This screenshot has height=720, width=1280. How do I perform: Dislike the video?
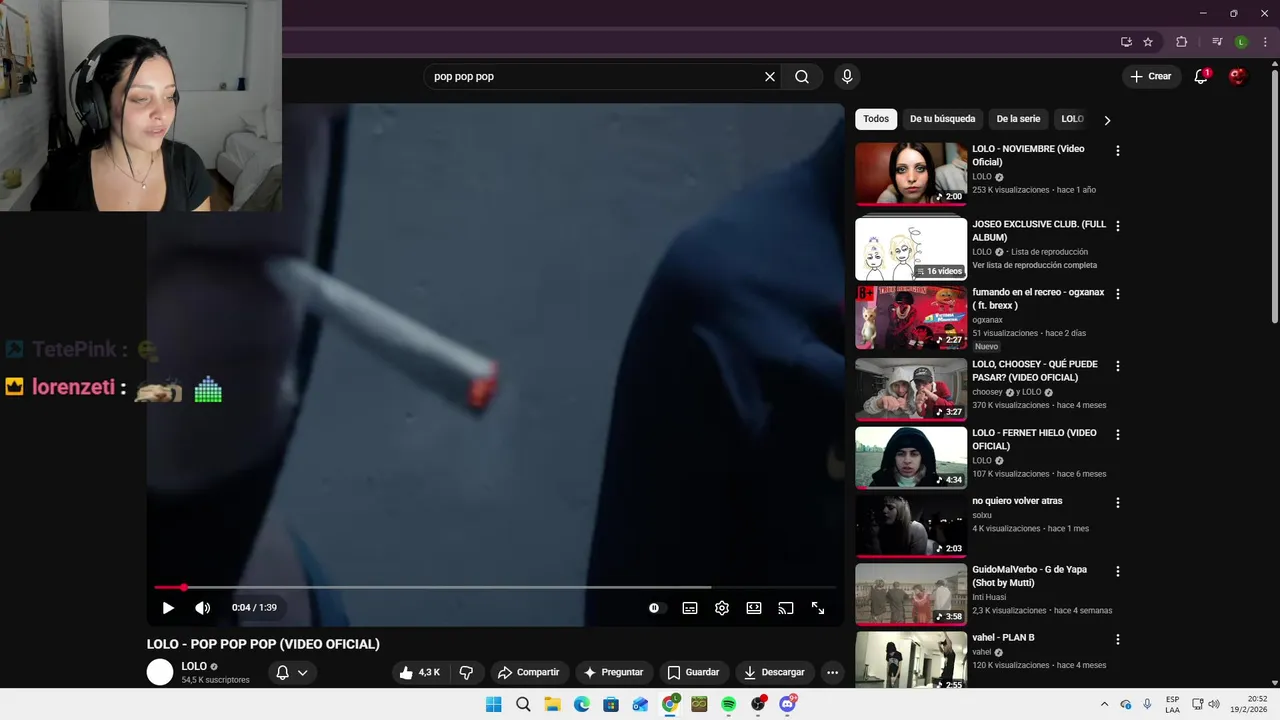coord(466,673)
